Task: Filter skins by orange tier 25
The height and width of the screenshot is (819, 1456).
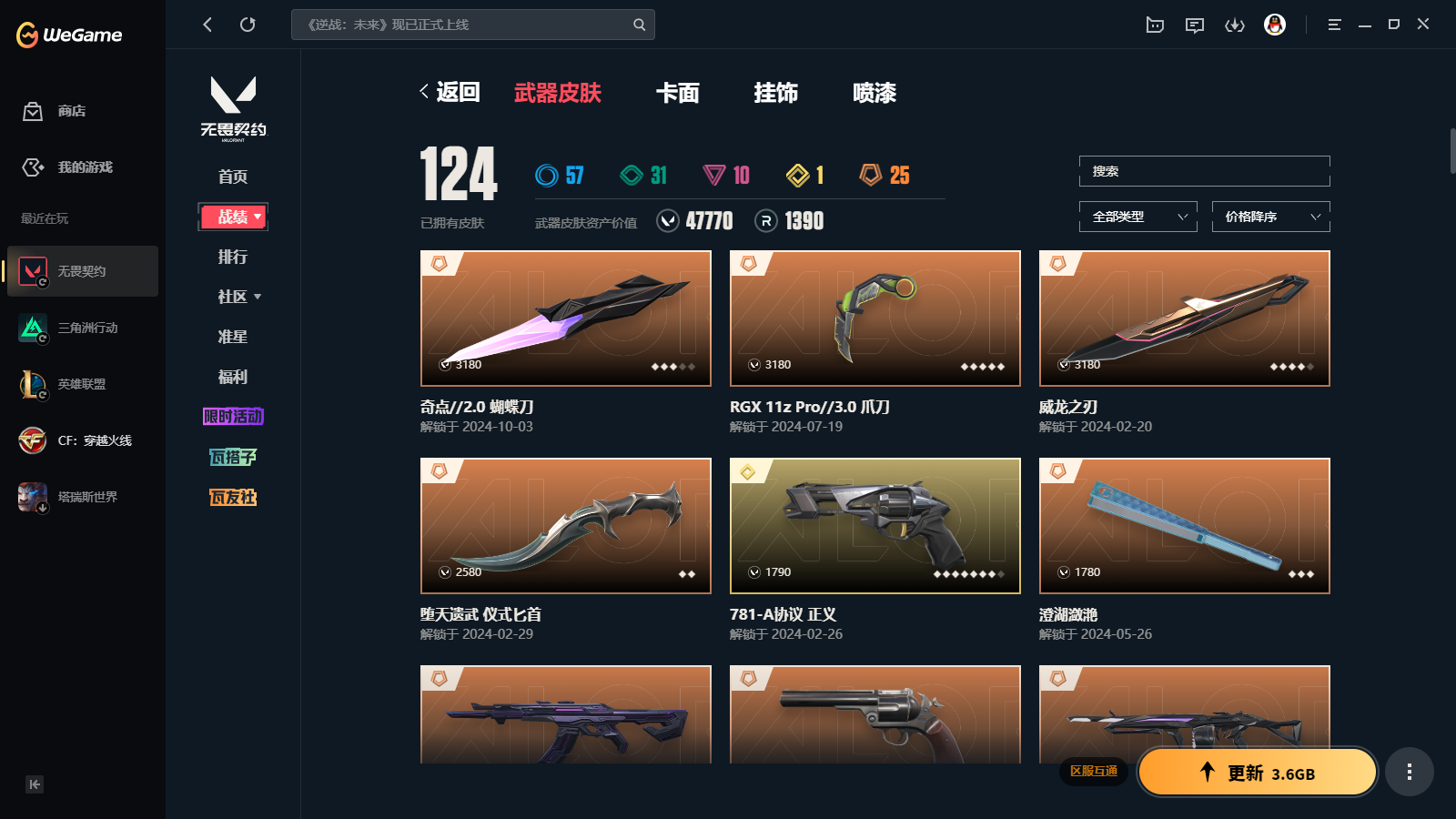Action: click(x=885, y=175)
